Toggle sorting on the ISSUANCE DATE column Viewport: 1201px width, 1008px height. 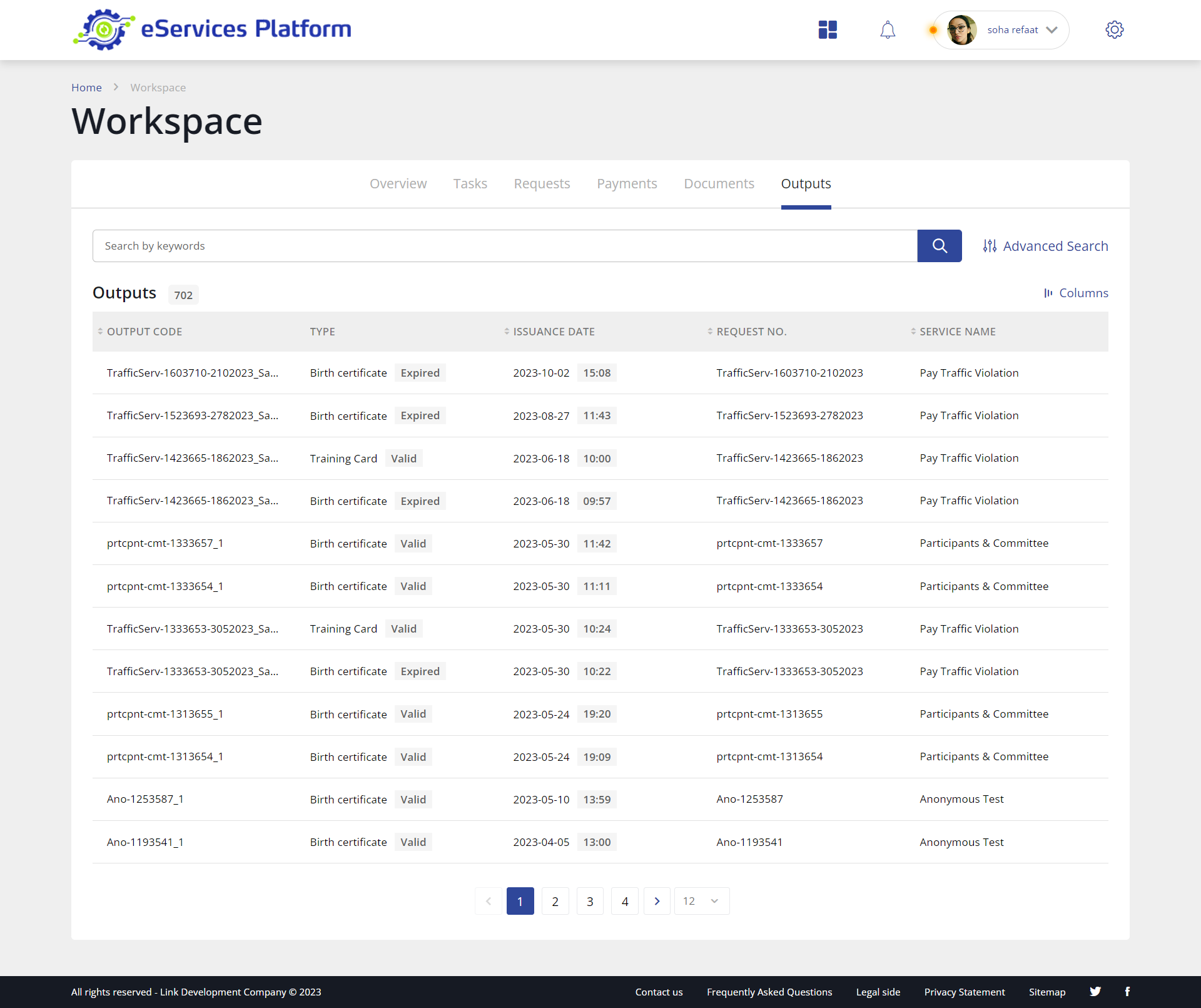coord(507,332)
